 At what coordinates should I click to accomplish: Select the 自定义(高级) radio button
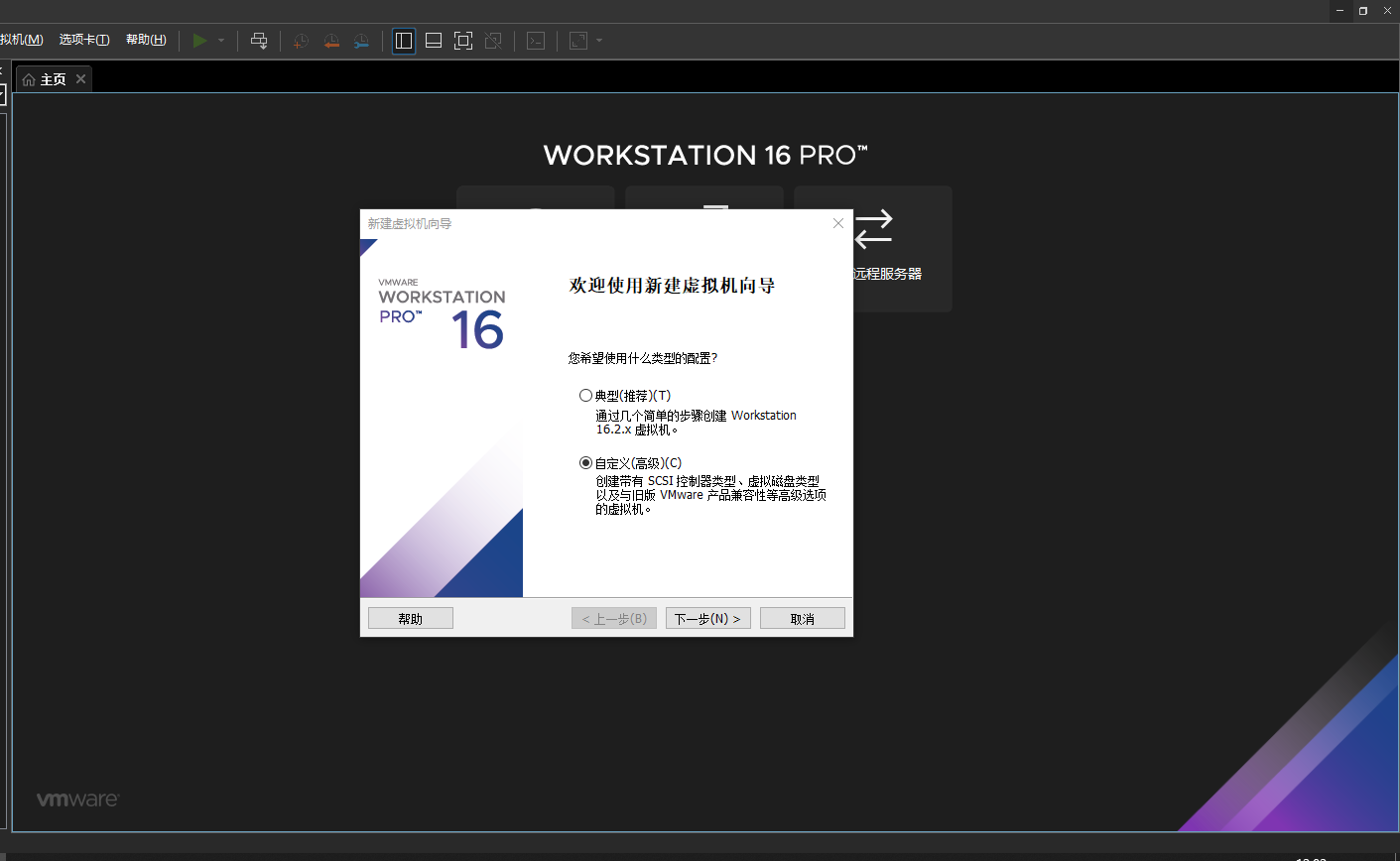coord(585,463)
